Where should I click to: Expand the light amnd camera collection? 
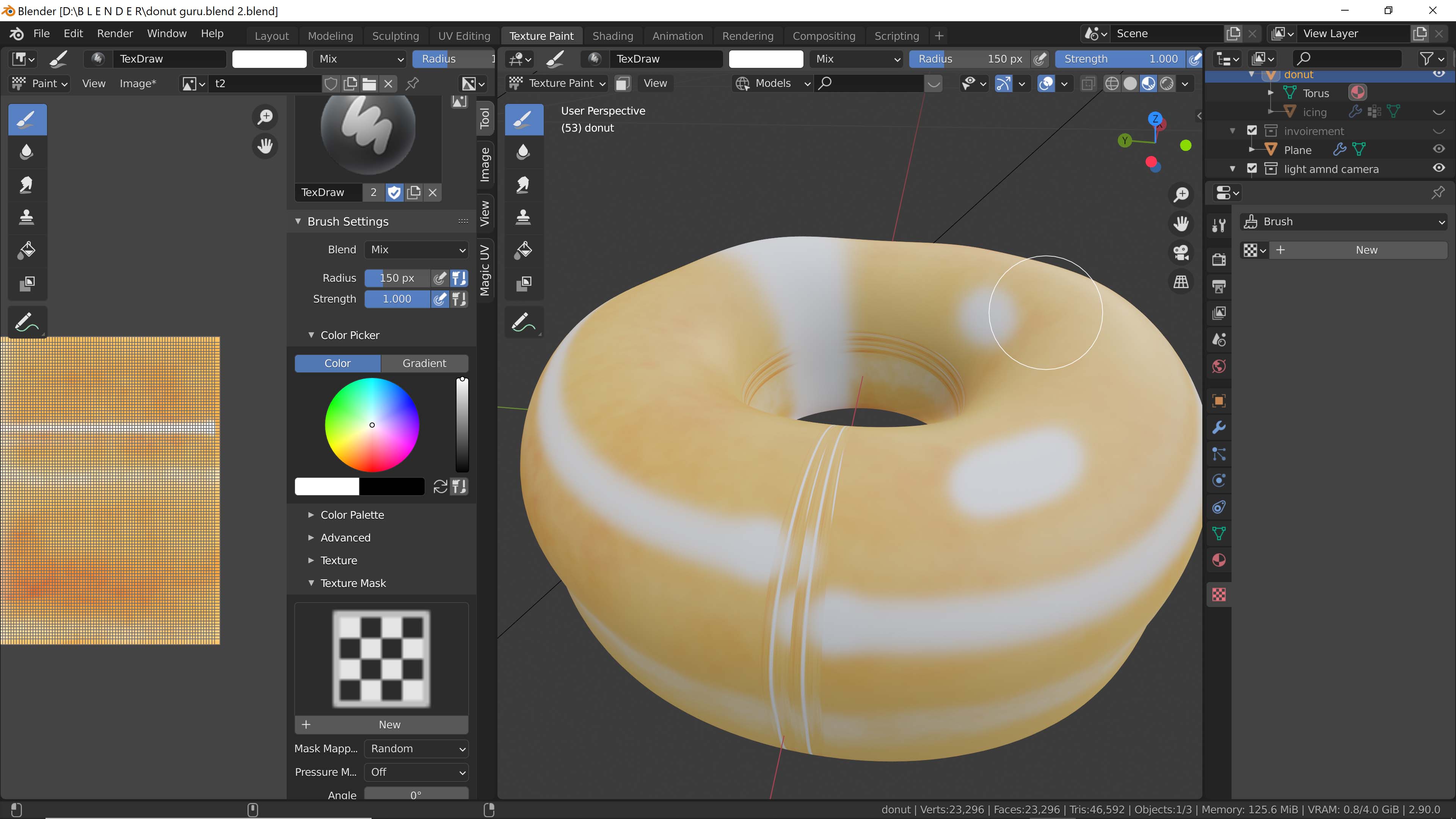pyautogui.click(x=1233, y=168)
